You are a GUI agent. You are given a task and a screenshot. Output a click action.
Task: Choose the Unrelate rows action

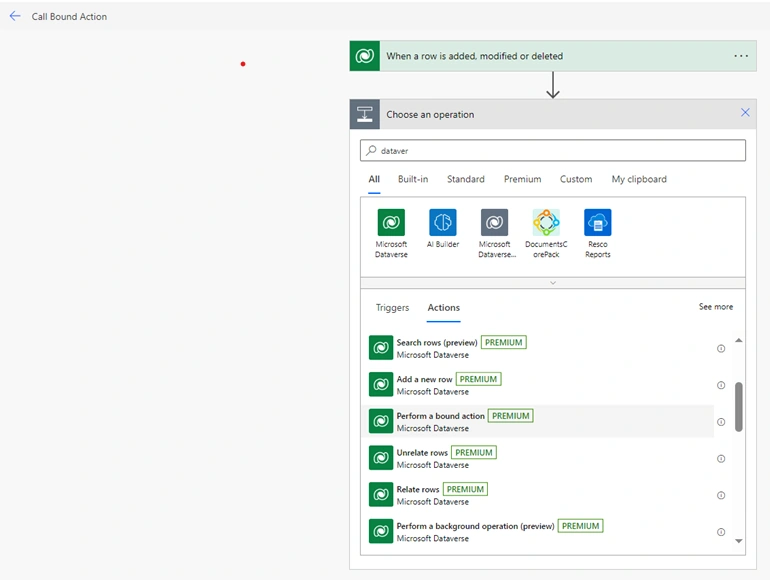(x=538, y=458)
